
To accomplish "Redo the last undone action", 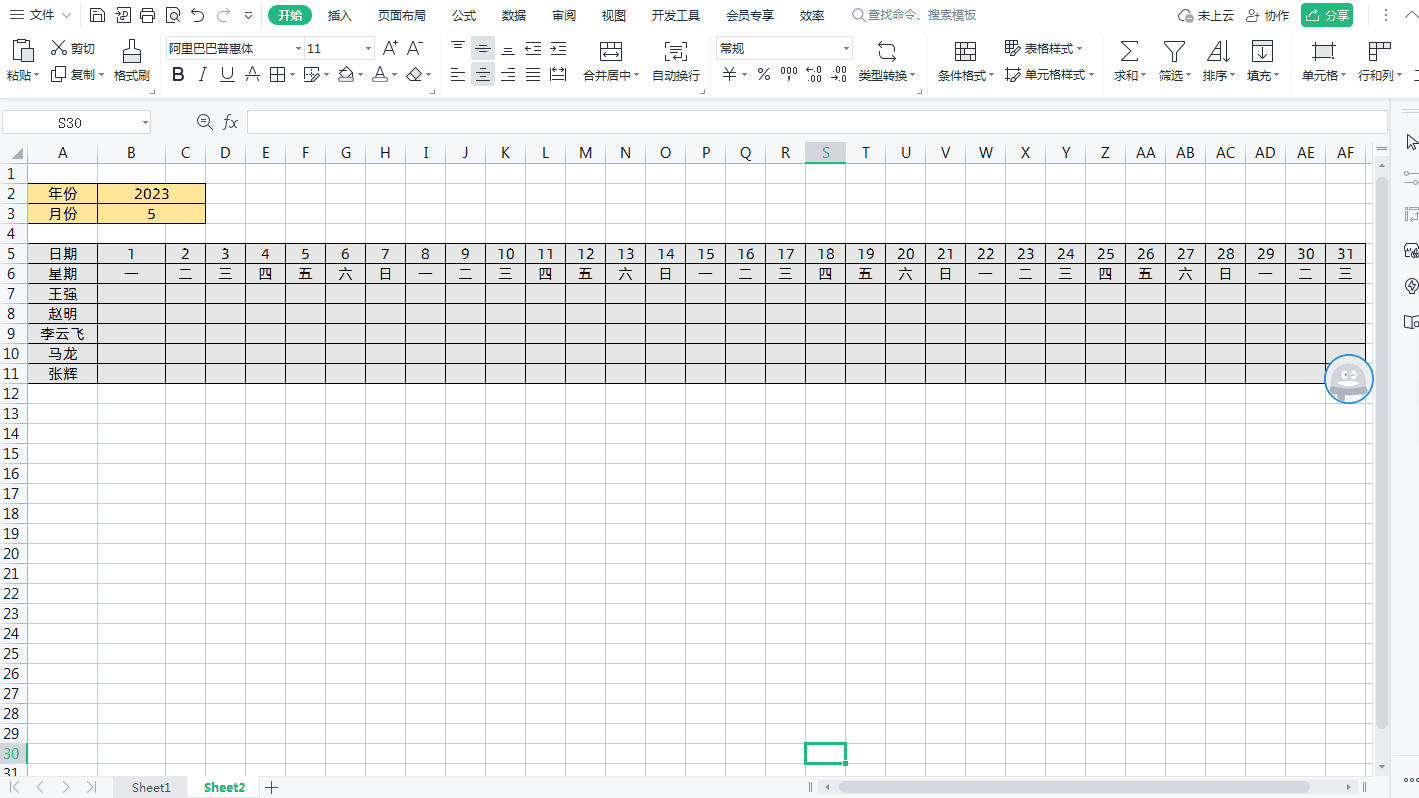I will (x=223, y=15).
